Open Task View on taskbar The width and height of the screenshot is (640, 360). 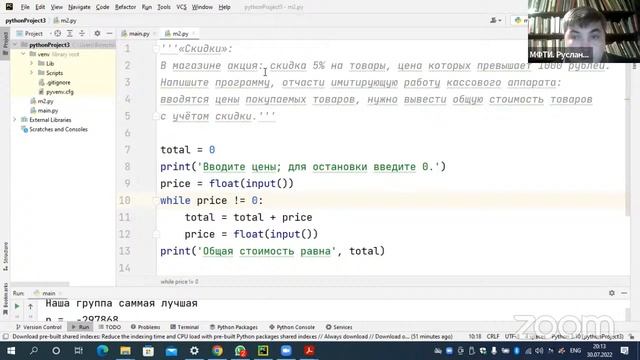[x=78, y=351]
